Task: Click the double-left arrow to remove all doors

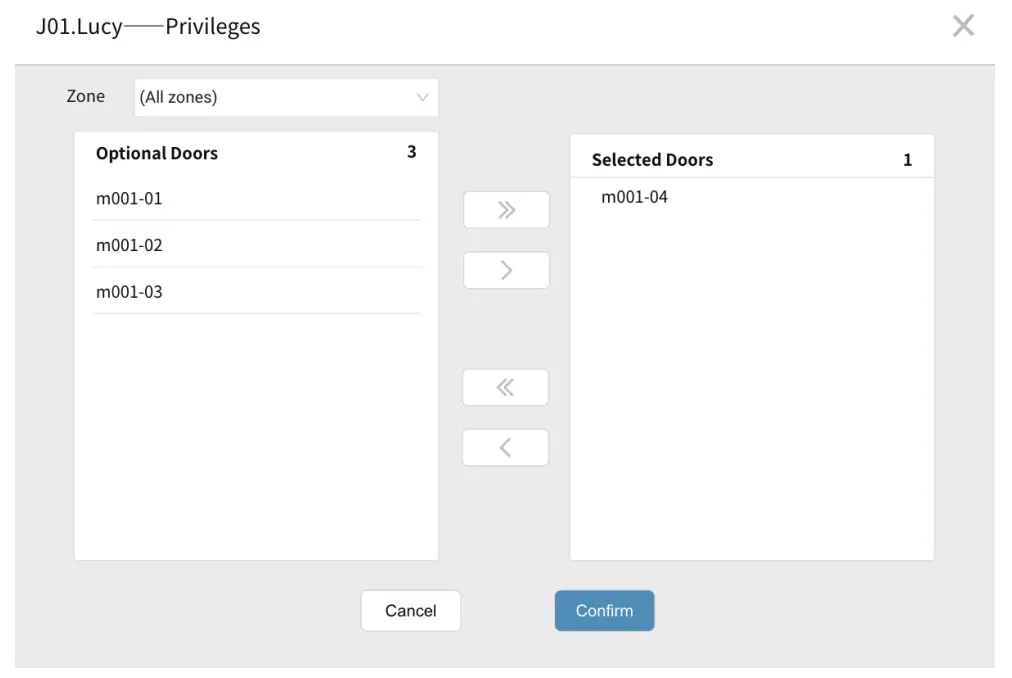Action: click(x=505, y=388)
